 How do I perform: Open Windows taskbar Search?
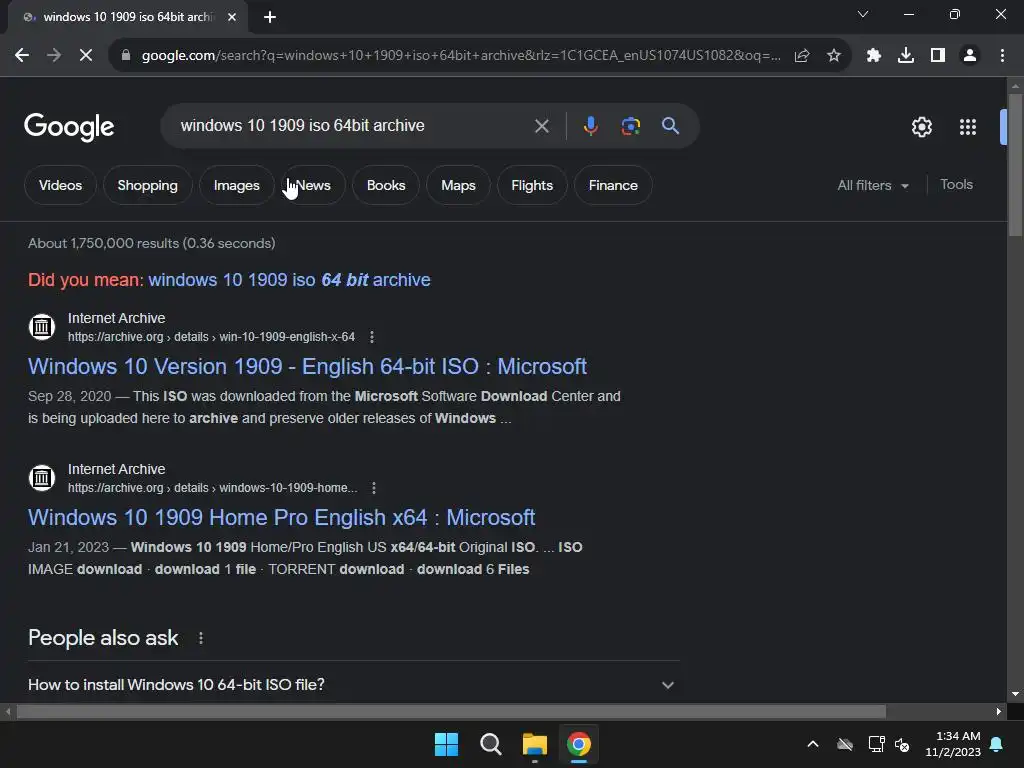click(x=490, y=744)
